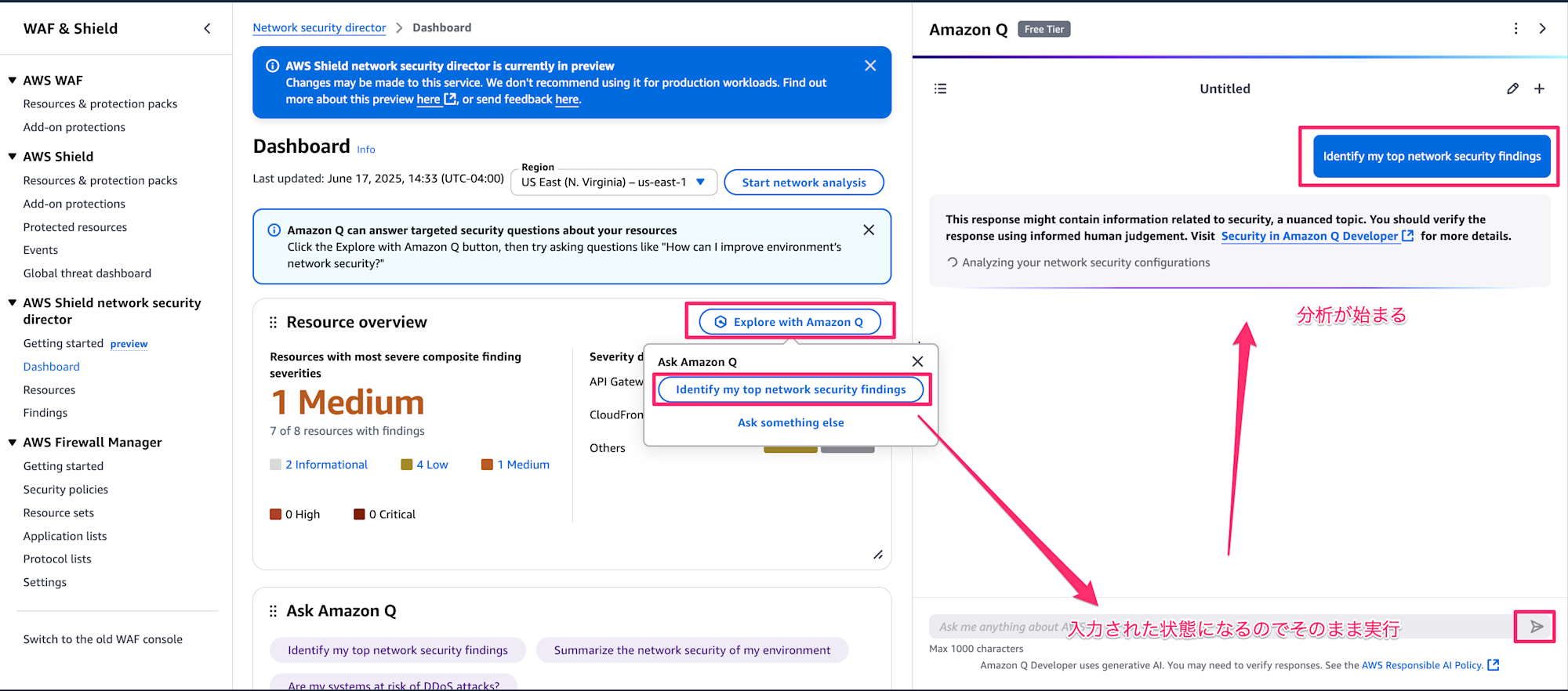Open Application lists page
This screenshot has height=691, width=1568.
(64, 536)
